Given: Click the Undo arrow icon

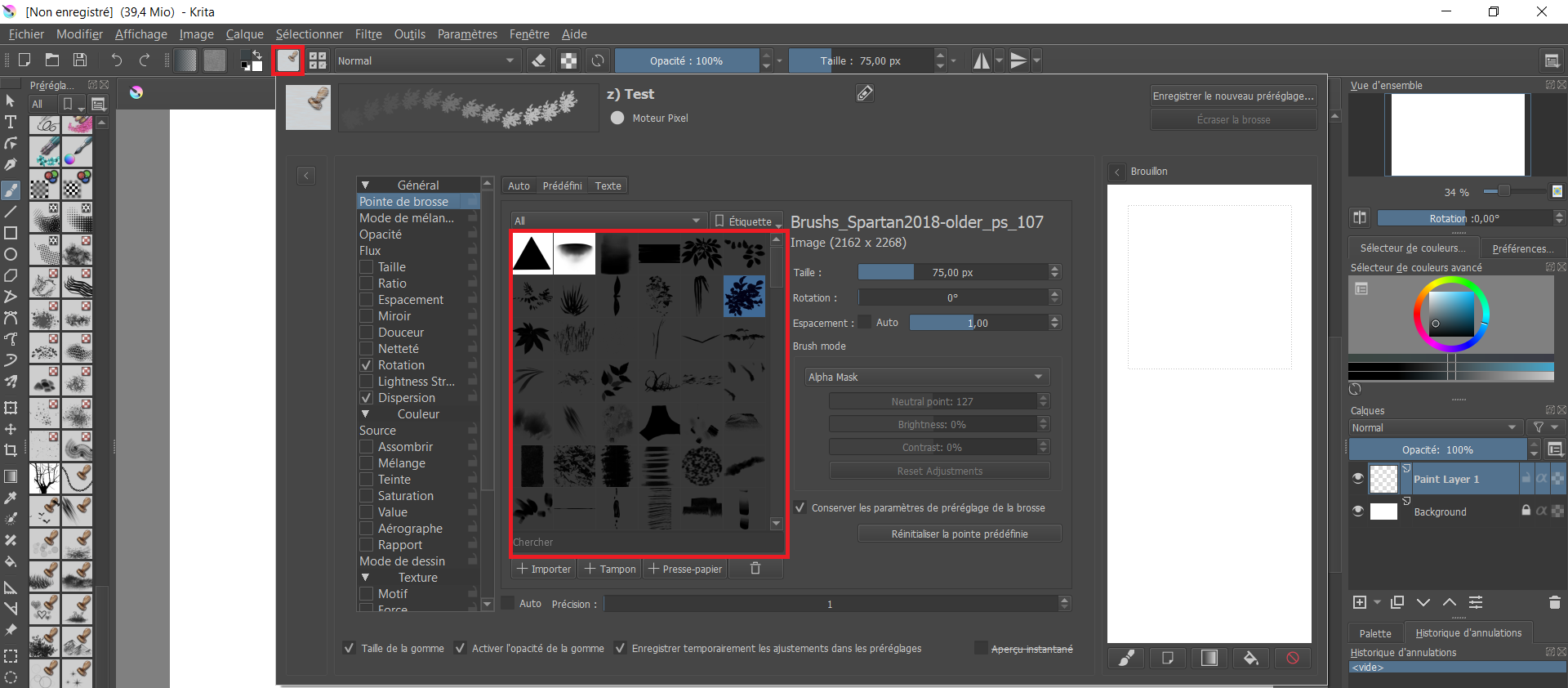Looking at the screenshot, I should point(117,60).
